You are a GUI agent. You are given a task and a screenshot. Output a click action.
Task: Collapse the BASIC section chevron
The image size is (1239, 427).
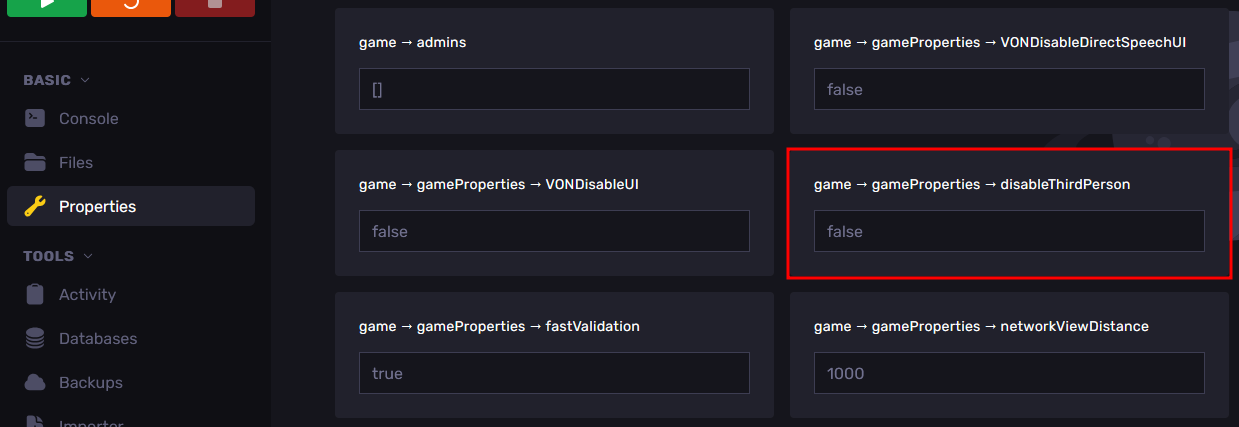85,80
